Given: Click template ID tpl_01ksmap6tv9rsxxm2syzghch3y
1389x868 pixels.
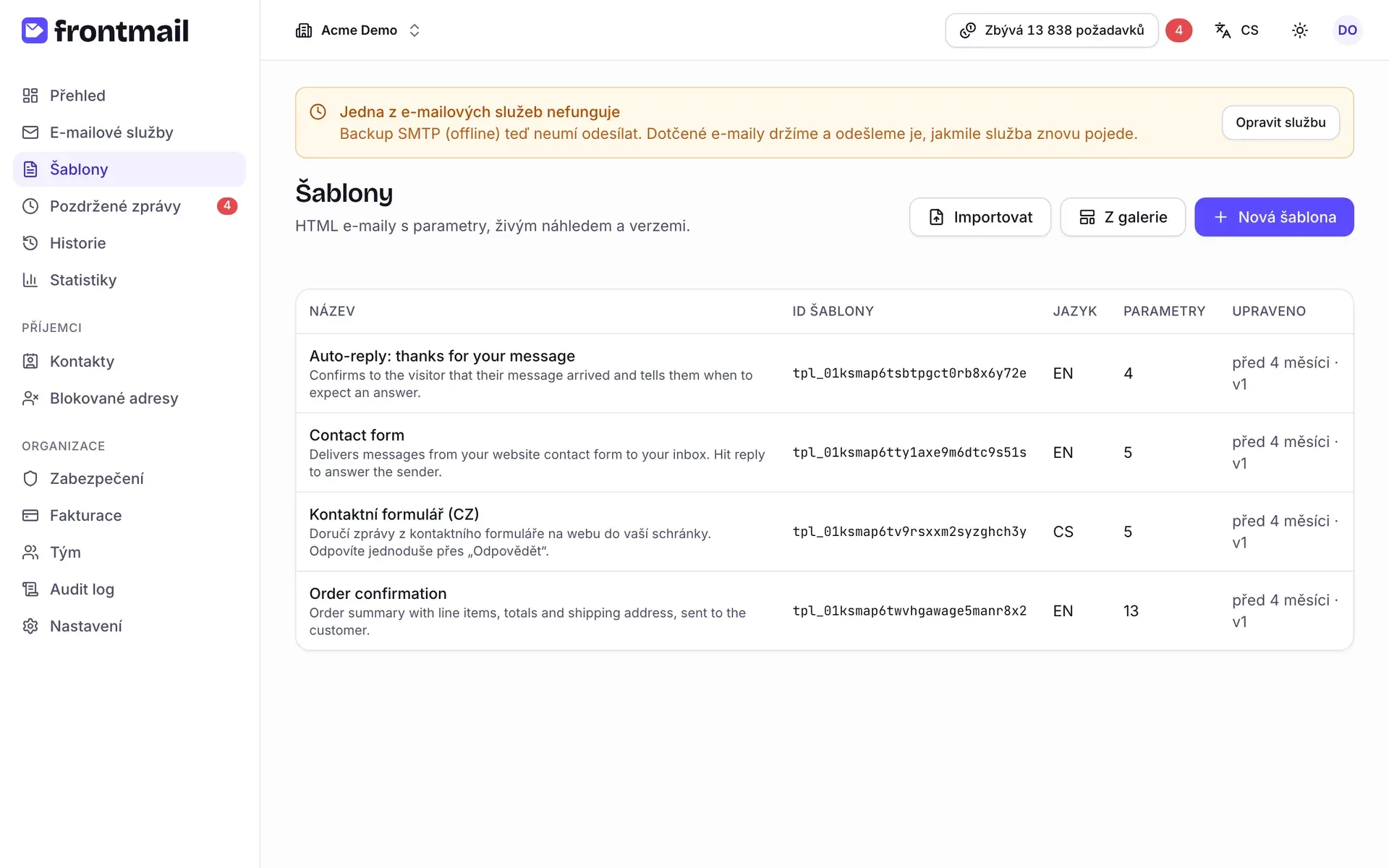Looking at the screenshot, I should [x=909, y=532].
